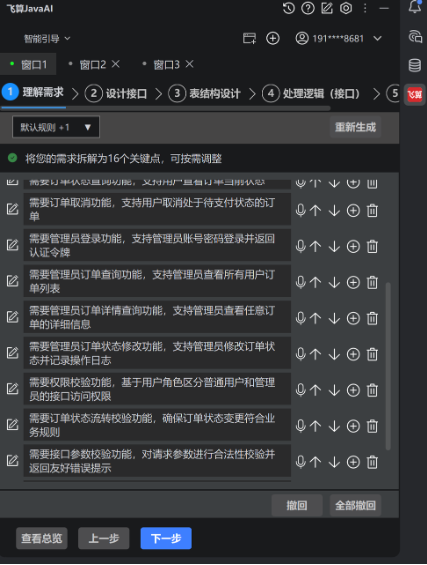The width and height of the screenshot is (427, 565).
Task: Open the hexagon settings icon
Action: (346, 8)
